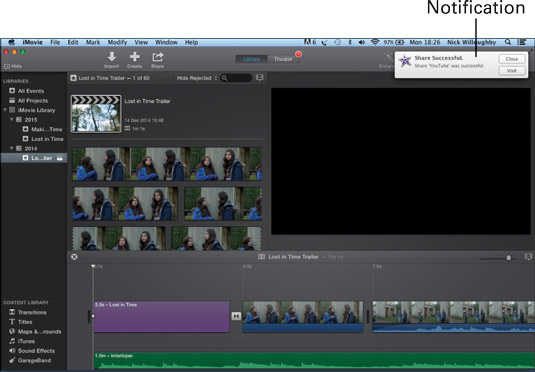Open the Window menu
The width and height of the screenshot is (535, 372).
click(x=166, y=42)
